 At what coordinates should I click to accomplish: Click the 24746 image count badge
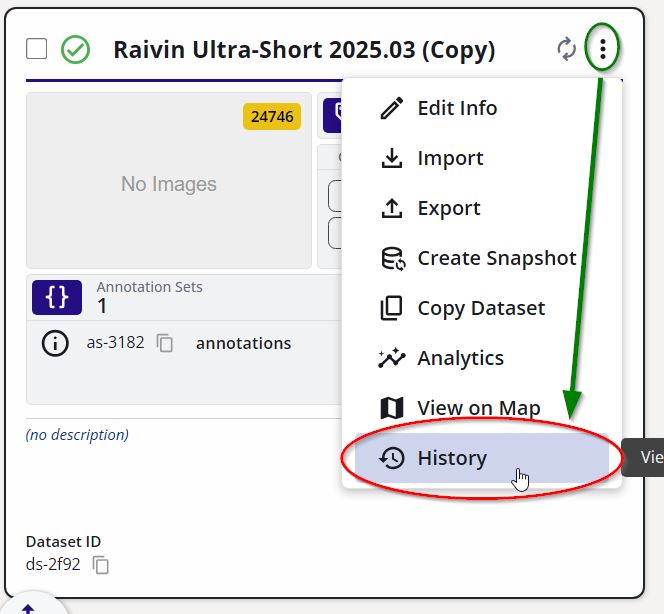[x=272, y=116]
